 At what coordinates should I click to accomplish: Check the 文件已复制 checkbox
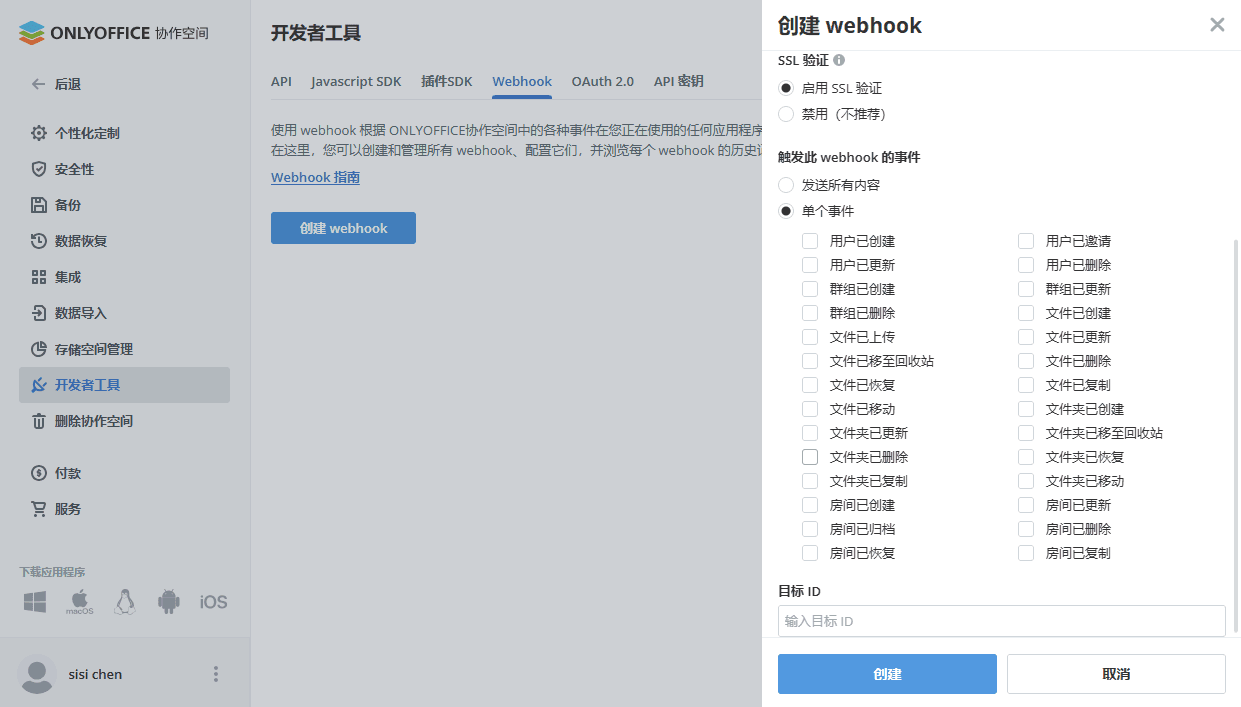1026,385
